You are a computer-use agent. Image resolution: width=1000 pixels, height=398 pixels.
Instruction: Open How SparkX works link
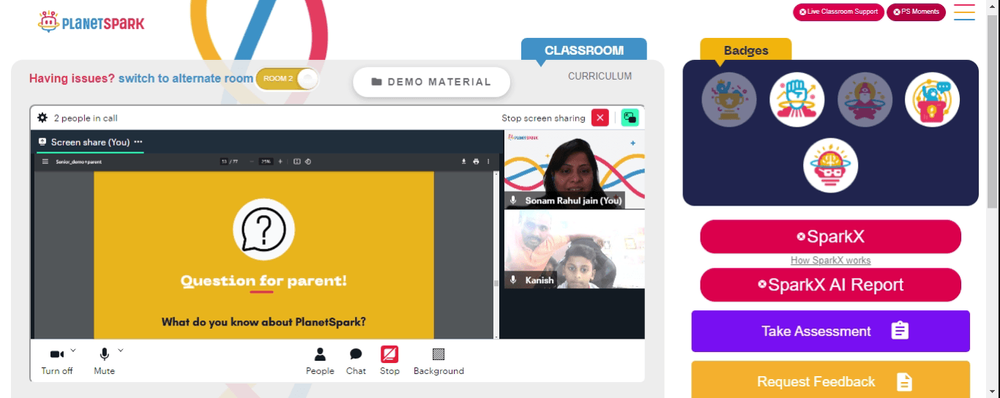click(x=830, y=260)
